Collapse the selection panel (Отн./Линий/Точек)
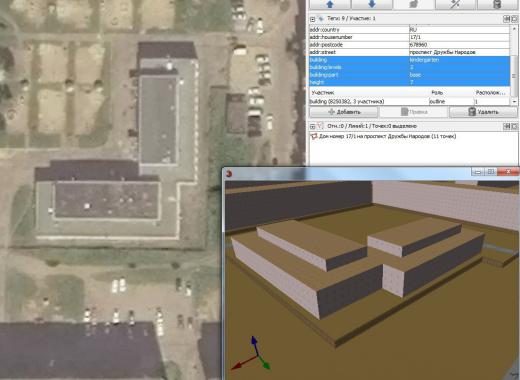The image size is (520, 380). coord(312,126)
